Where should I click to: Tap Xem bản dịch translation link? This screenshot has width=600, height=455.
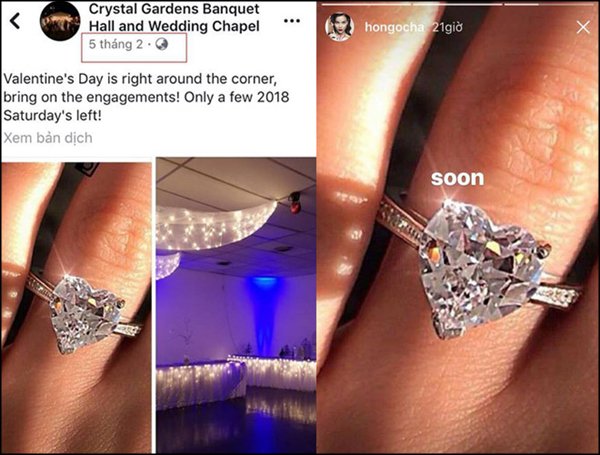click(x=48, y=138)
